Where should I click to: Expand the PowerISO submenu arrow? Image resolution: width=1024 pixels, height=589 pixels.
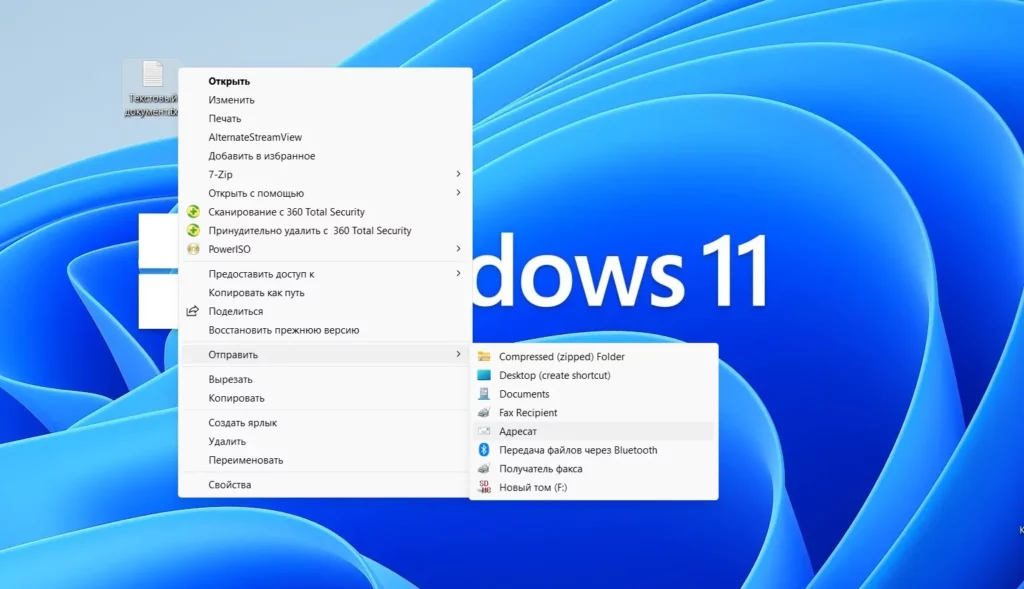[x=458, y=249]
